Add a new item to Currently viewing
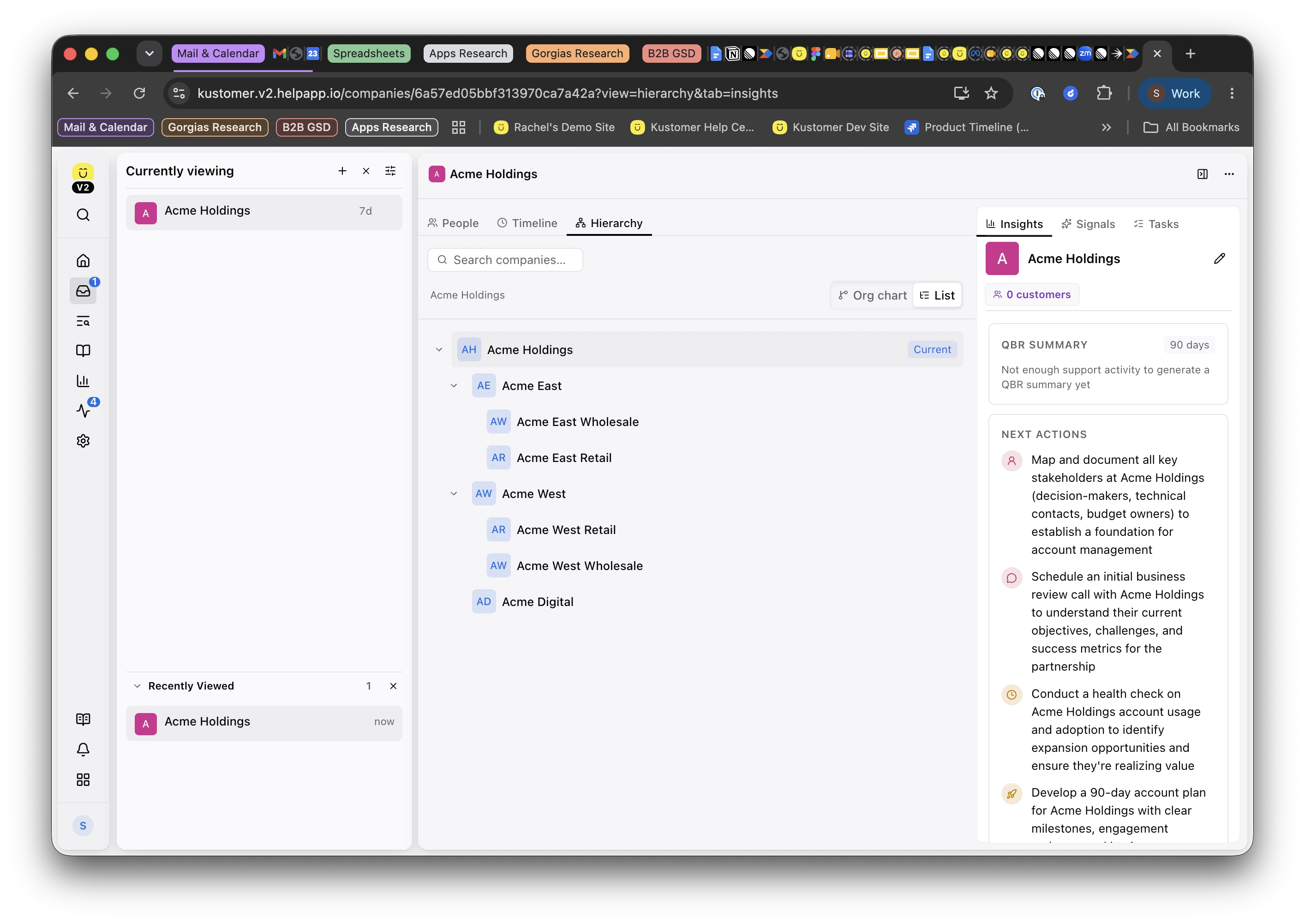Image resolution: width=1305 pixels, height=924 pixels. click(342, 171)
